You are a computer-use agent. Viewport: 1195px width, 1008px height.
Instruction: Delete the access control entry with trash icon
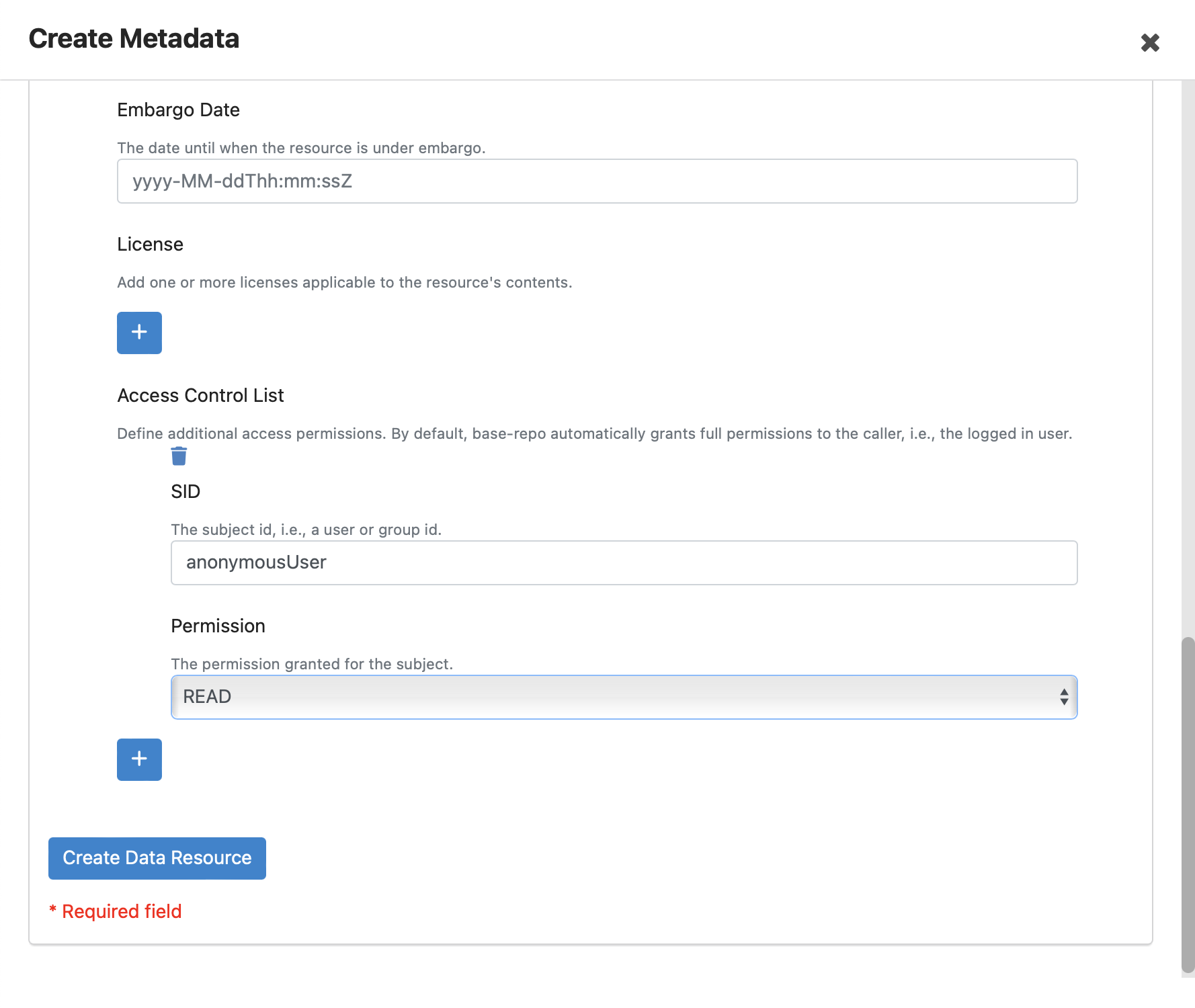[179, 456]
